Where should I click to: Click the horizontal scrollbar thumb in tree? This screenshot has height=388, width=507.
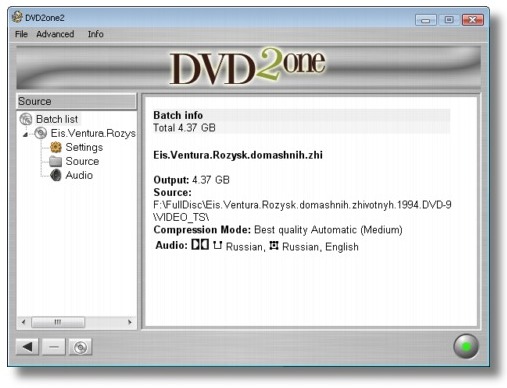tap(58, 322)
